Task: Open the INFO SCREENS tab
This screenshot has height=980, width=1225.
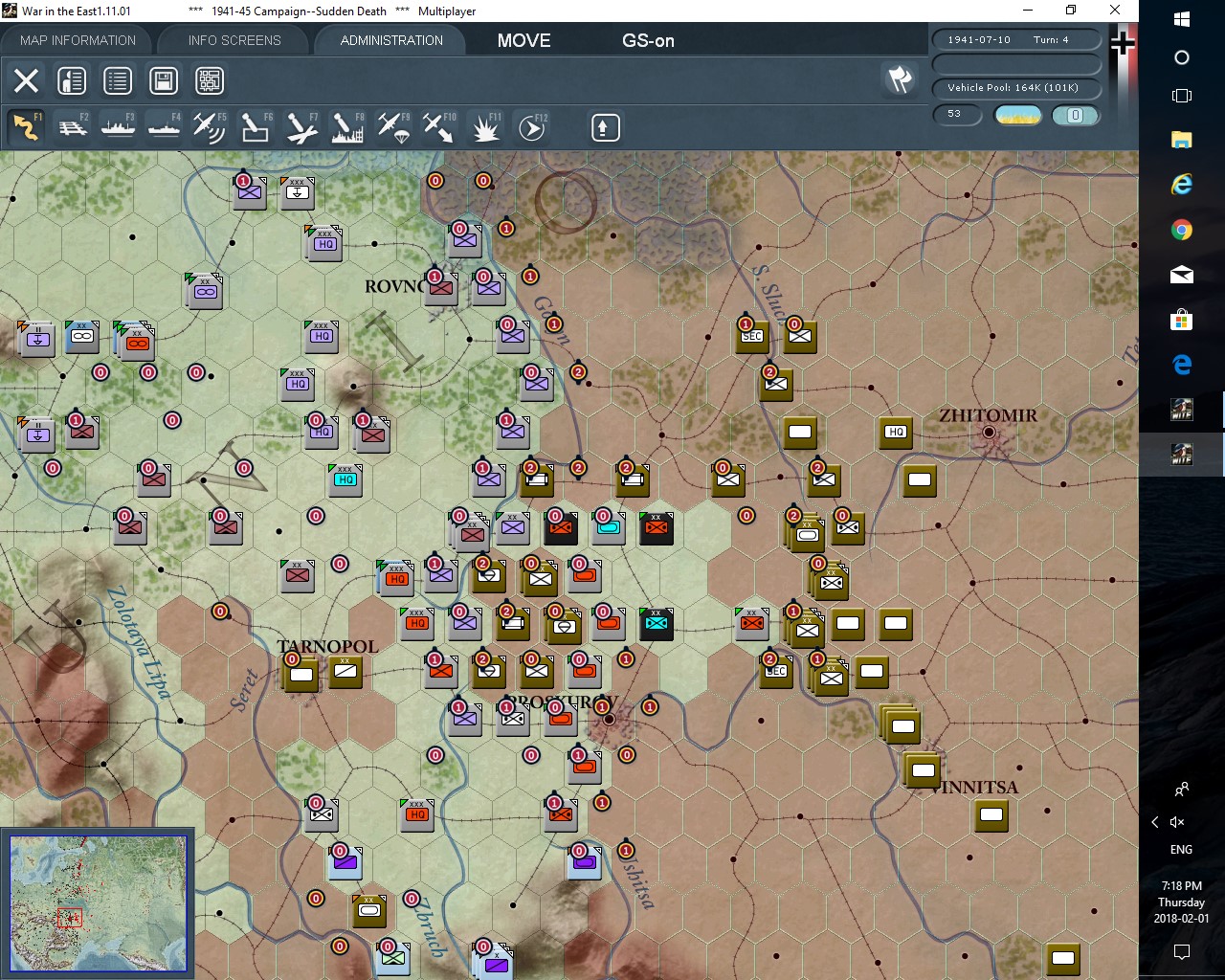Action: tap(234, 40)
